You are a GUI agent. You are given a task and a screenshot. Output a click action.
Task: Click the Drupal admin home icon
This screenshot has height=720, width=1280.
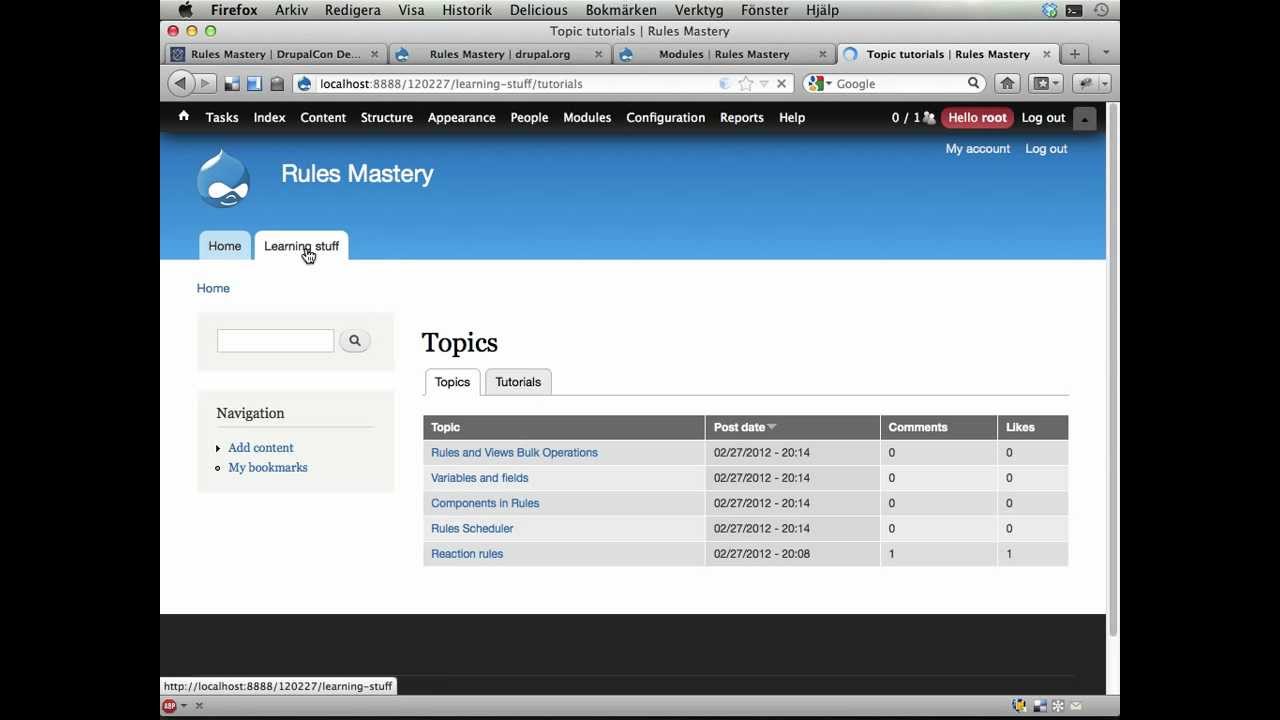tap(184, 117)
